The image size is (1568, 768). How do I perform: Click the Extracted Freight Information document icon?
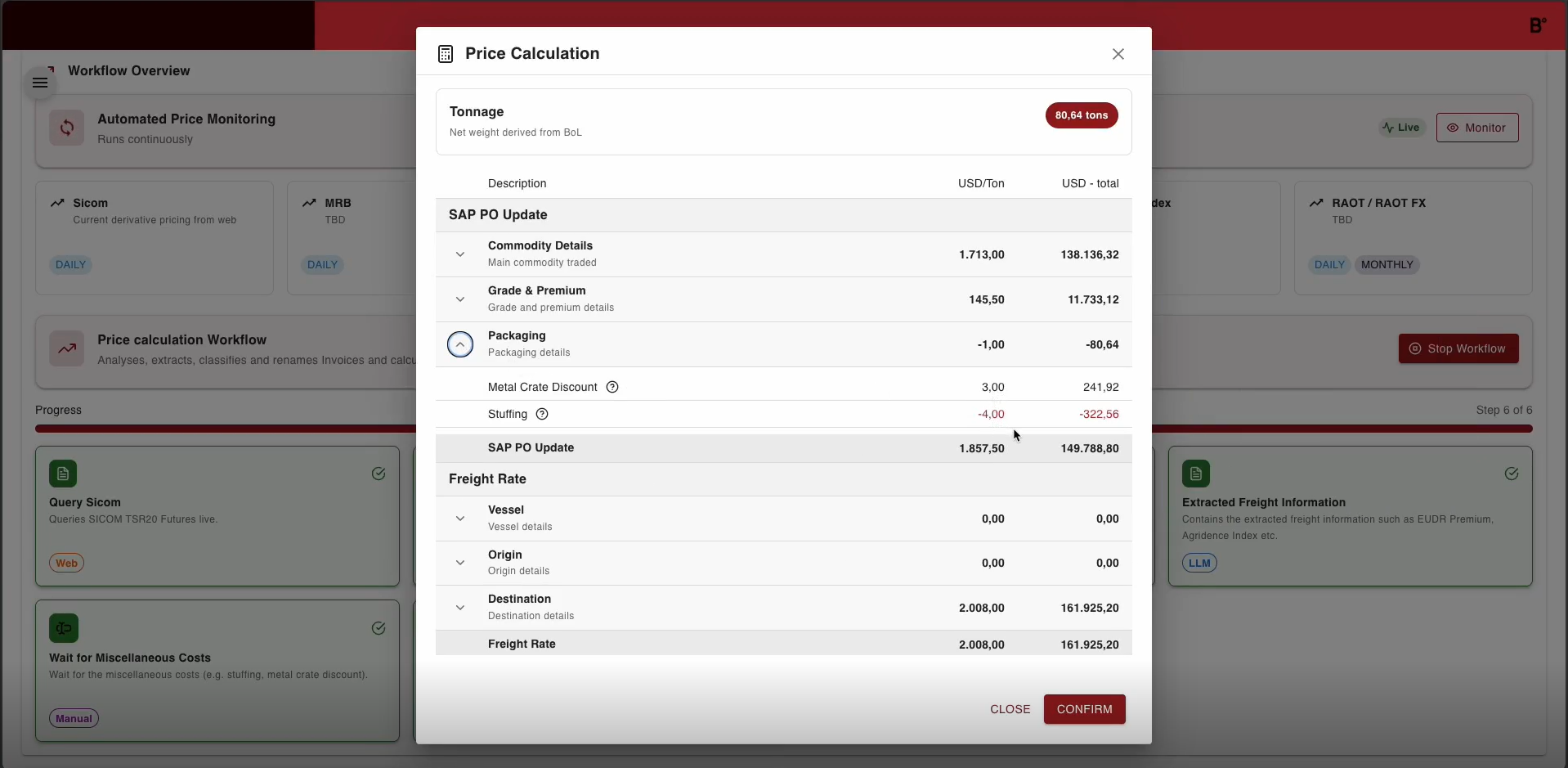[1196, 474]
